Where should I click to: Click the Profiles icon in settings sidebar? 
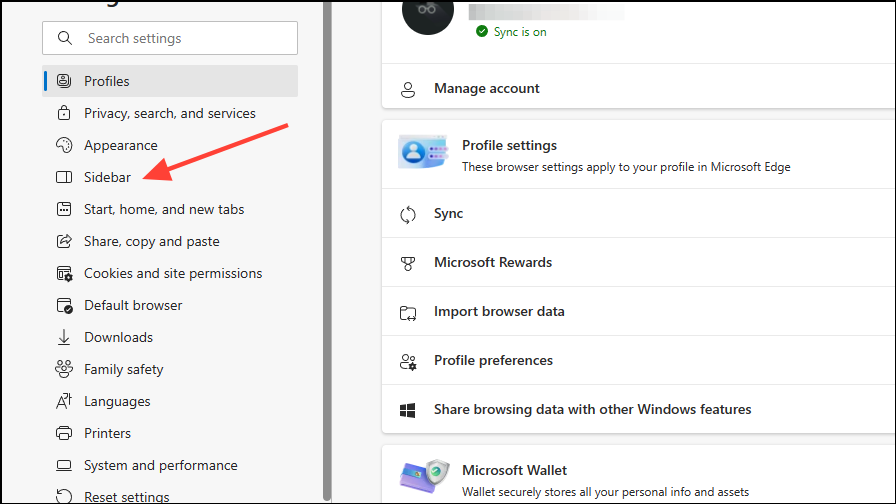[64, 81]
